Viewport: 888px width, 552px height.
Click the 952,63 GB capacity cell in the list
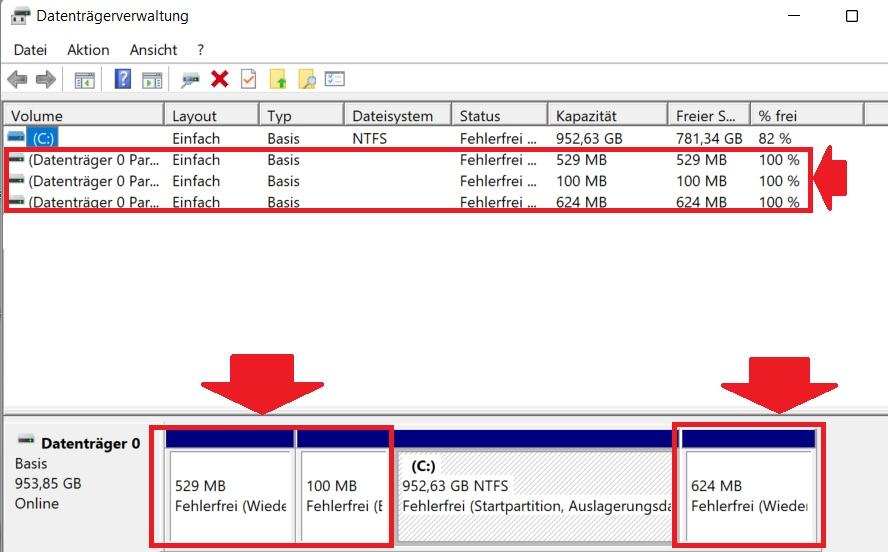click(x=589, y=138)
